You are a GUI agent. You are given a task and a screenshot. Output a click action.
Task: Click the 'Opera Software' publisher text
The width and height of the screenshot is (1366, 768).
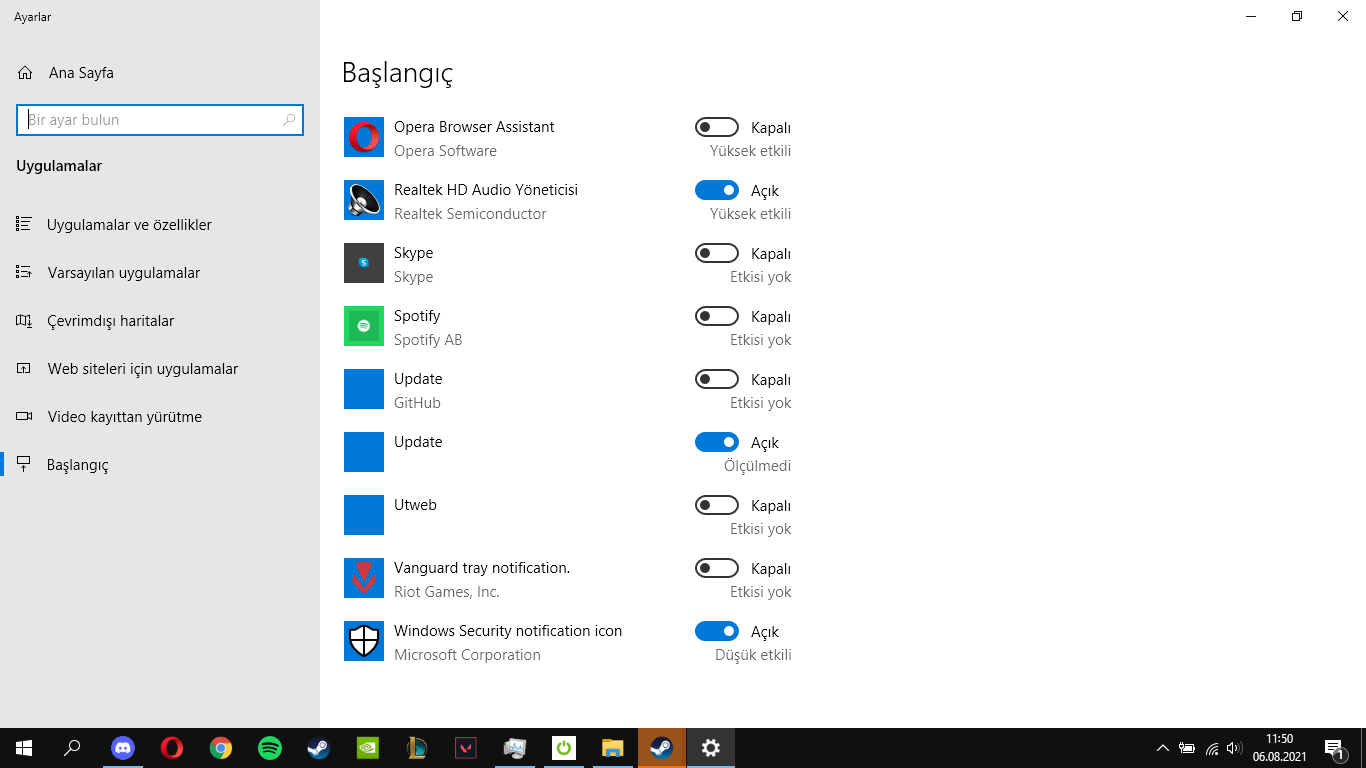[x=445, y=151]
